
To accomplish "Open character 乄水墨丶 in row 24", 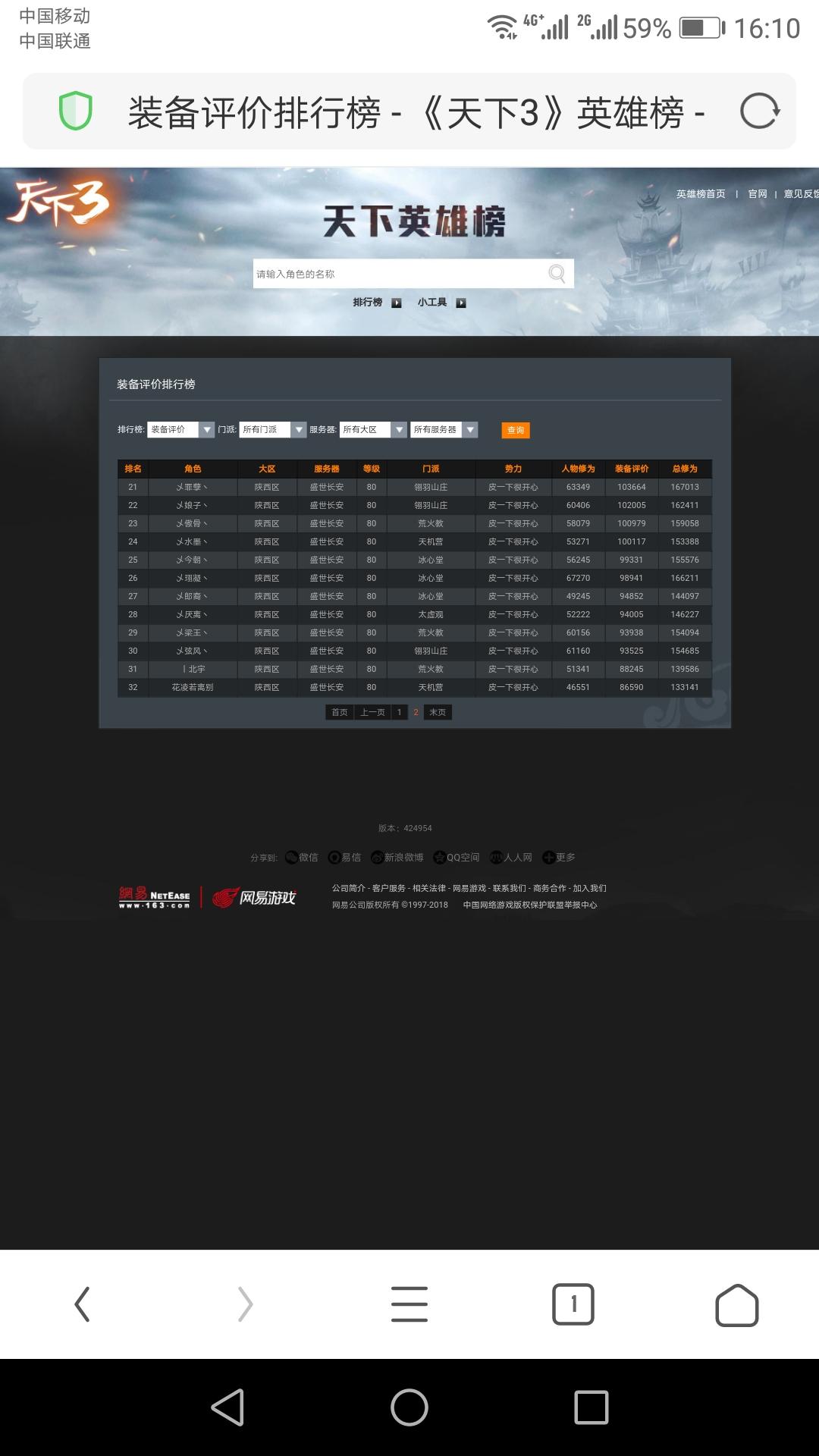I will click(192, 541).
